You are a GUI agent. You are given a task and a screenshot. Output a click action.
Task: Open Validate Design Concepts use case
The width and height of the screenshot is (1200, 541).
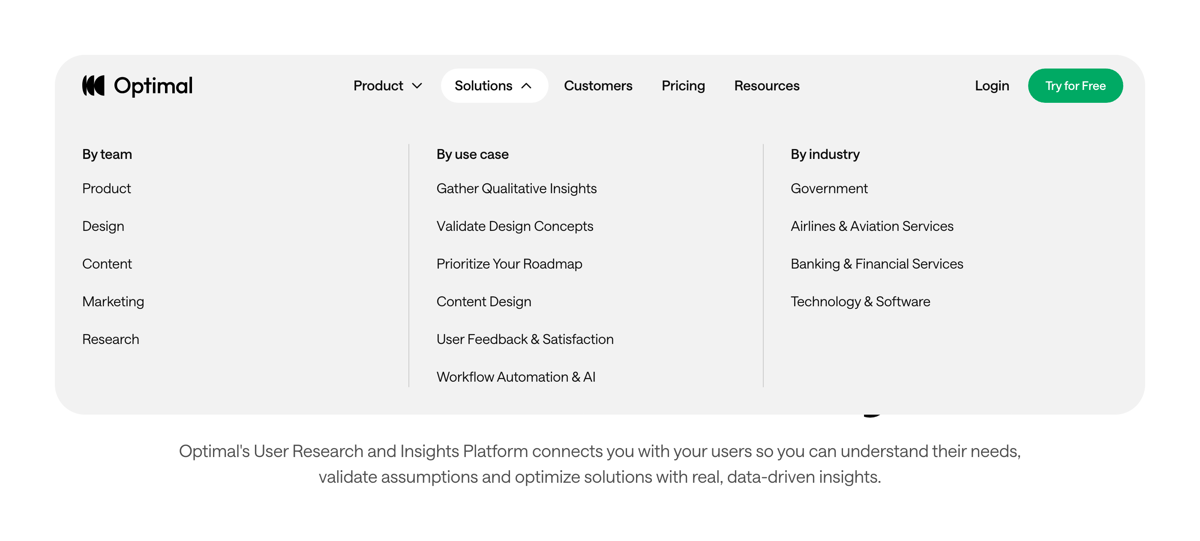514,227
